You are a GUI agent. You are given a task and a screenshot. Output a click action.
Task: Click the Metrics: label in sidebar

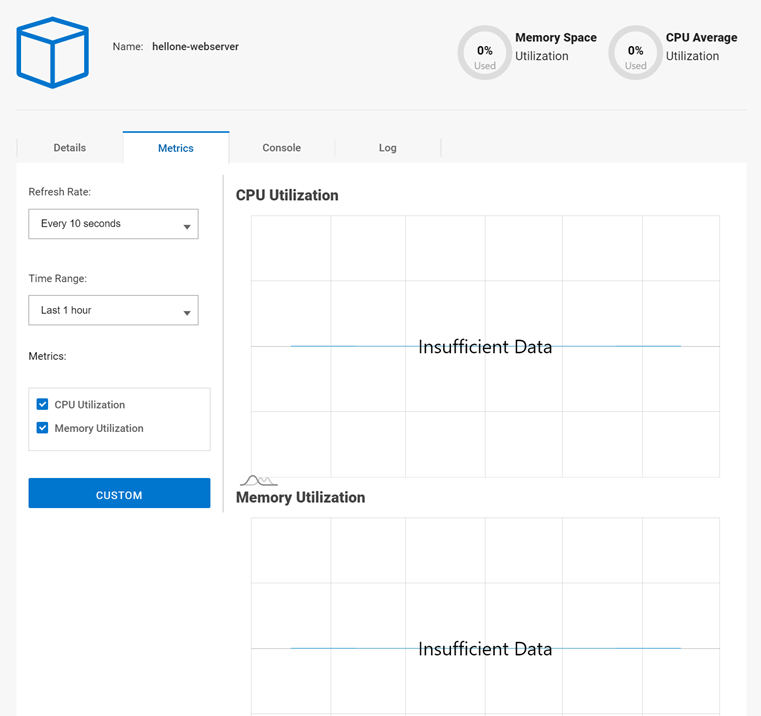[47, 356]
